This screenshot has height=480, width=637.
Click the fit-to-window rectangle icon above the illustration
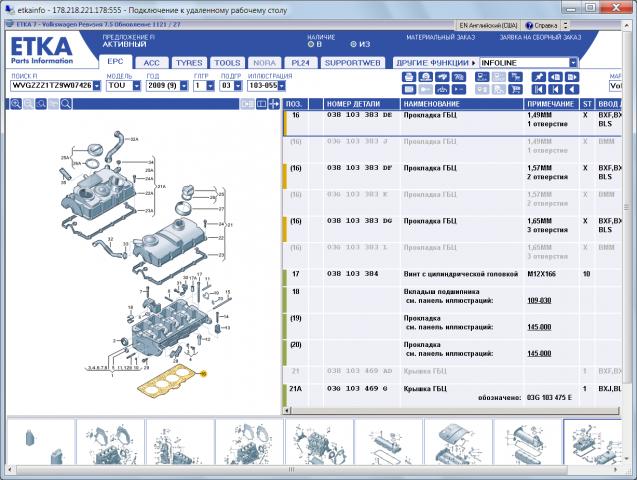tap(262, 104)
